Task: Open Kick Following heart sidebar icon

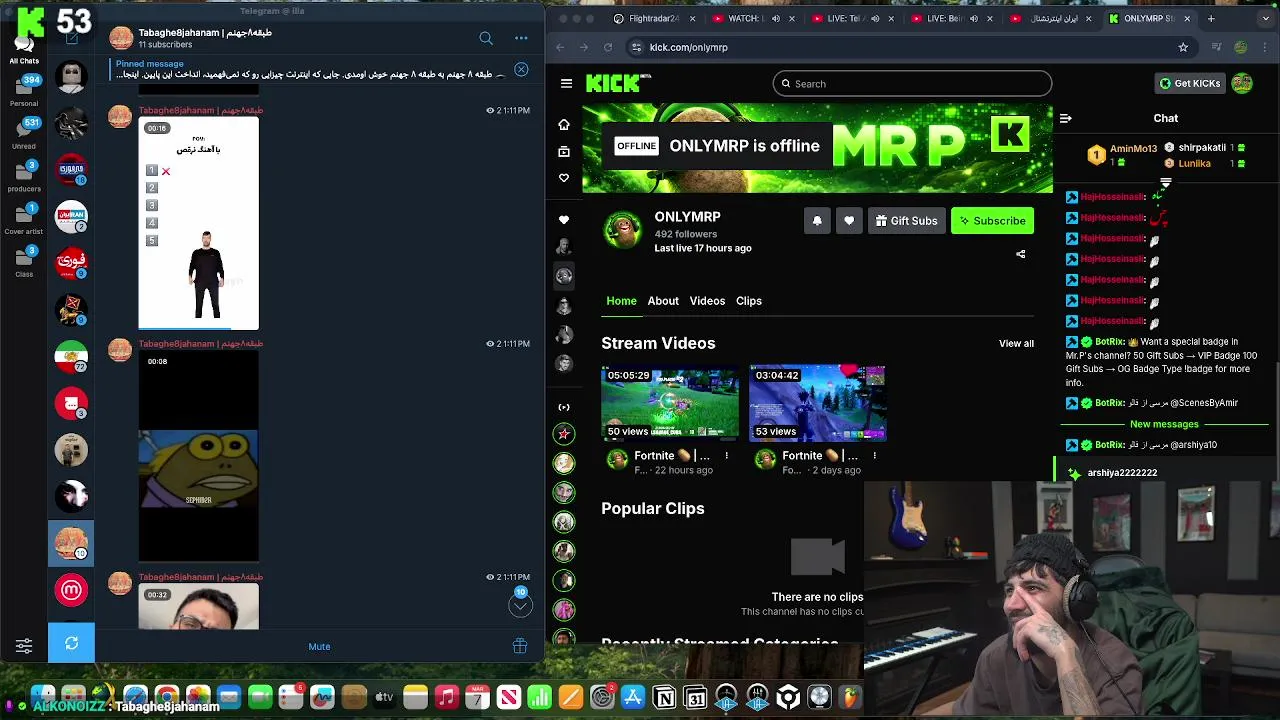Action: (564, 178)
